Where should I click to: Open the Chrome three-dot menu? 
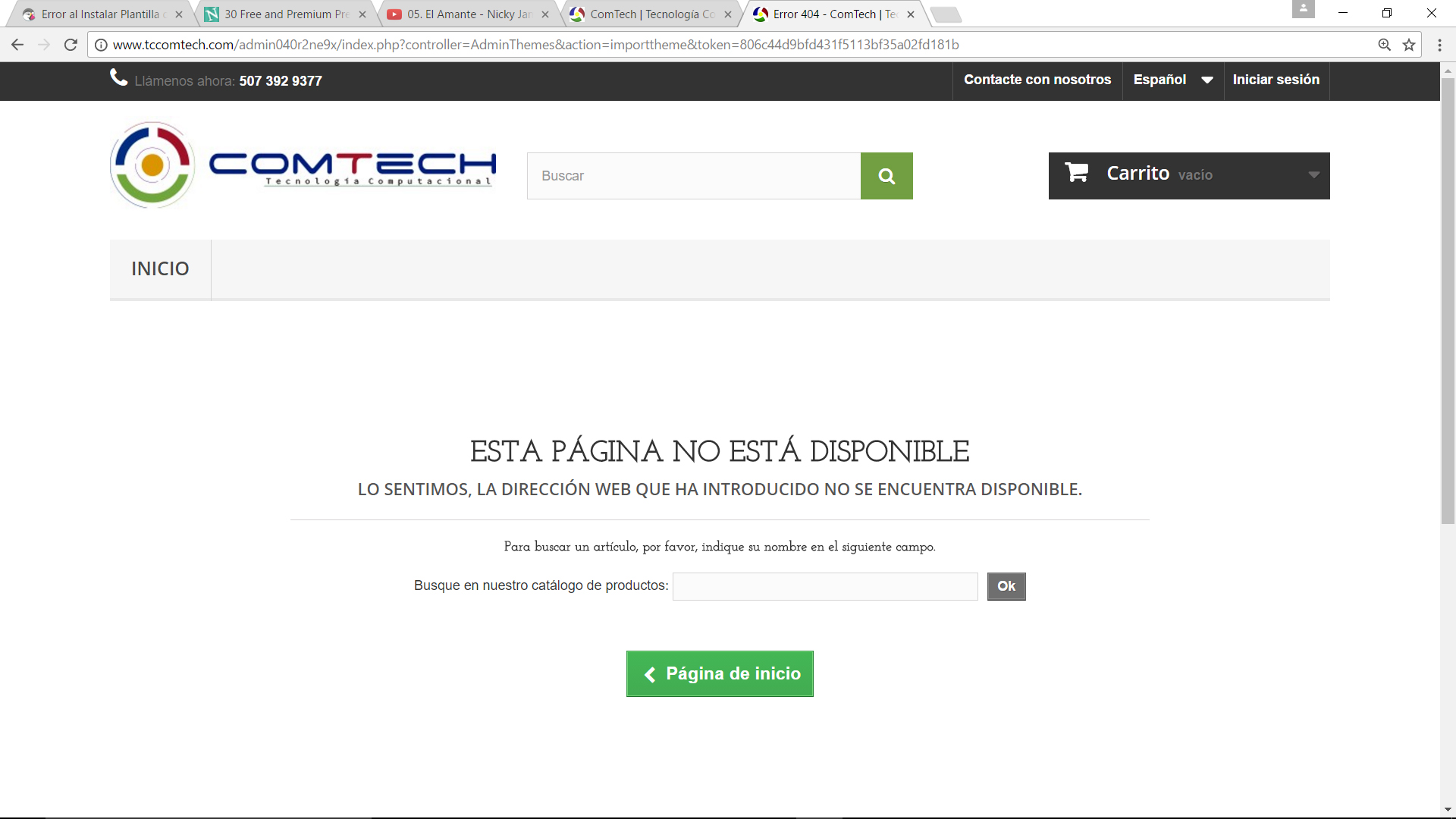[1439, 45]
